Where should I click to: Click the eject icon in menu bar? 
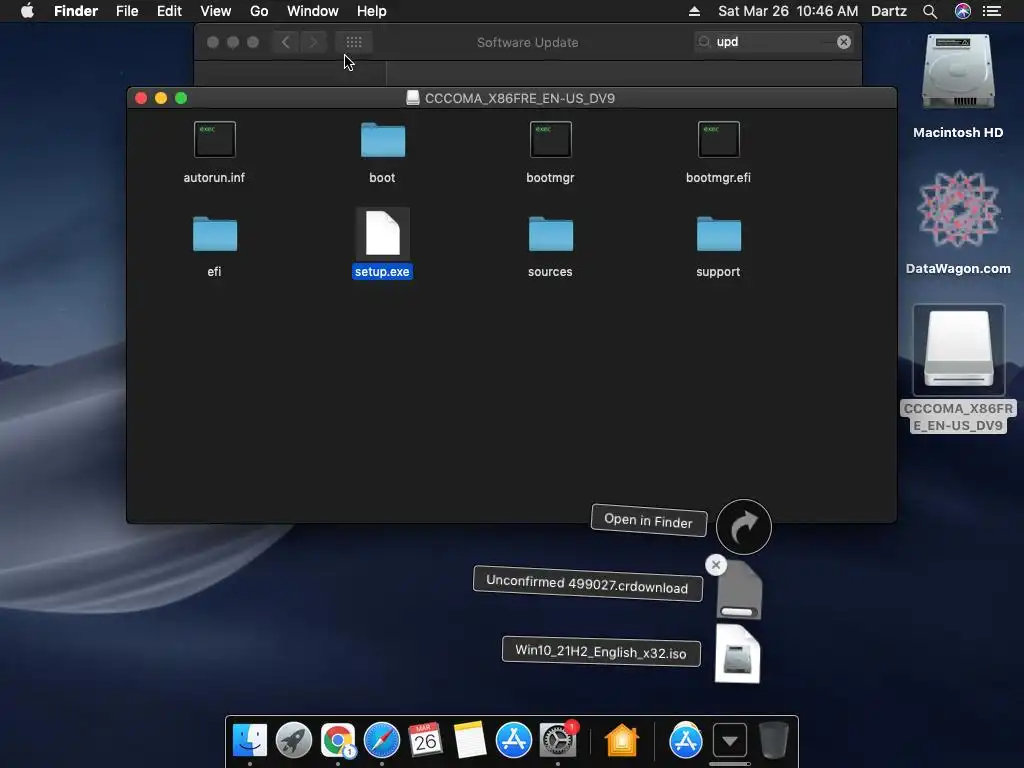(694, 11)
